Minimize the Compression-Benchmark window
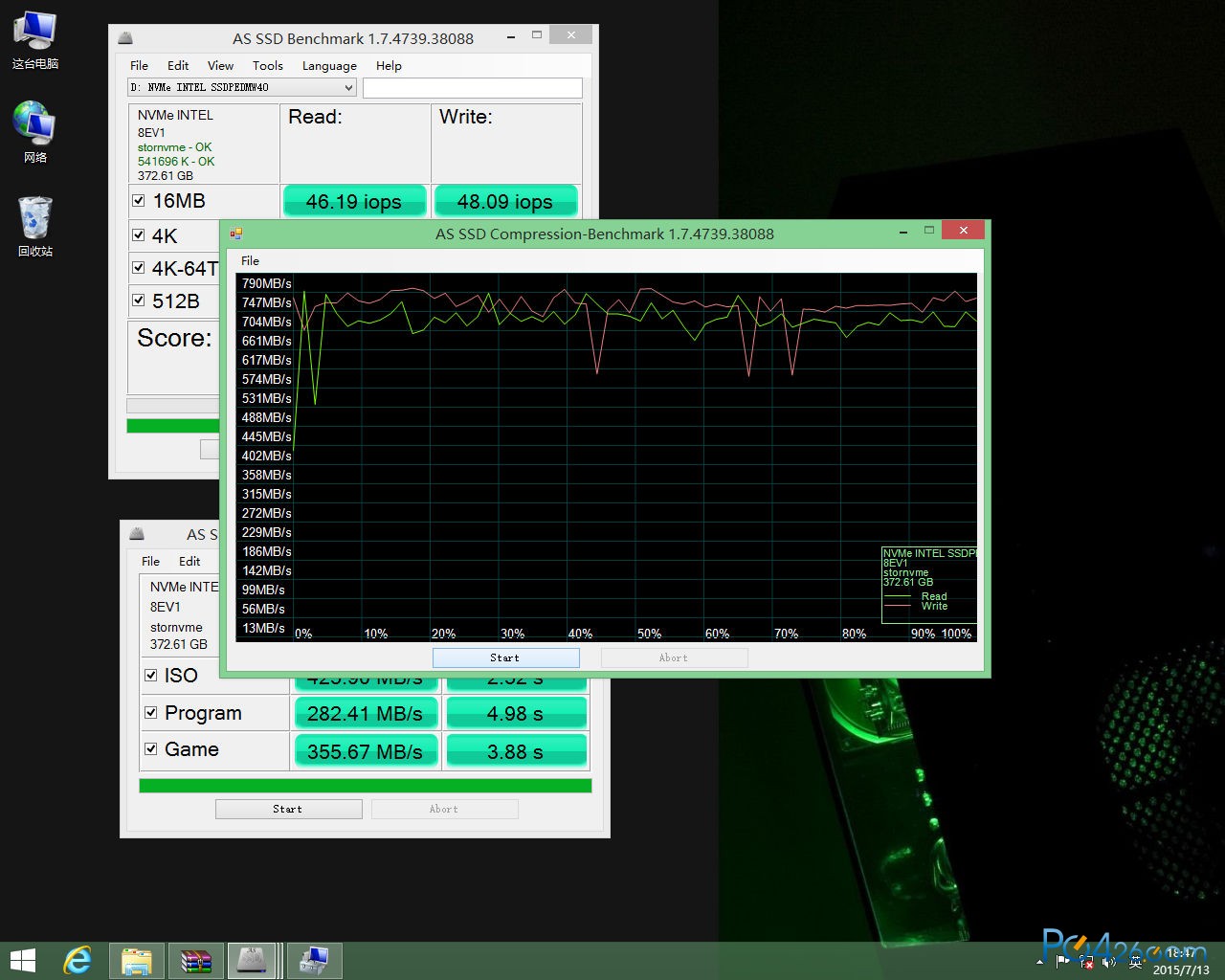Image resolution: width=1225 pixels, height=980 pixels. tap(903, 231)
